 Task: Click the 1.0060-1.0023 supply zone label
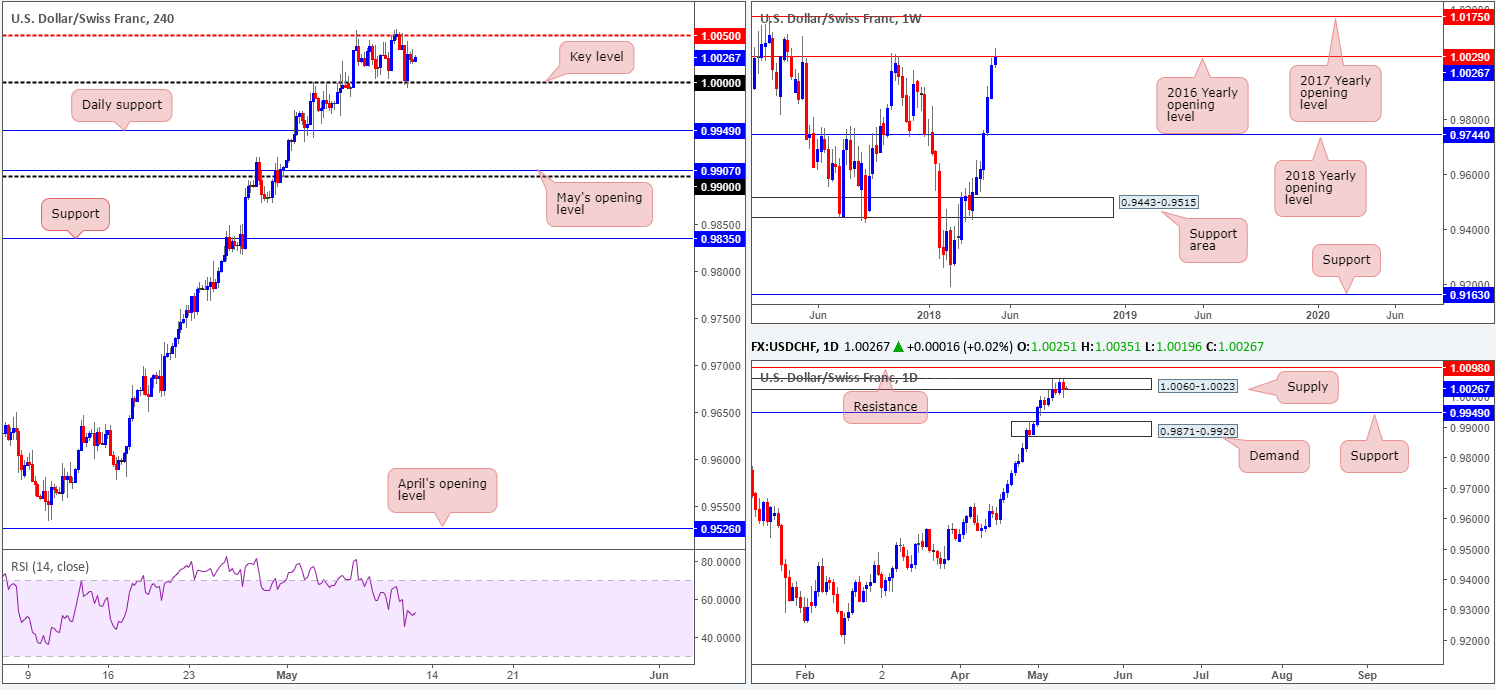pyautogui.click(x=1197, y=385)
